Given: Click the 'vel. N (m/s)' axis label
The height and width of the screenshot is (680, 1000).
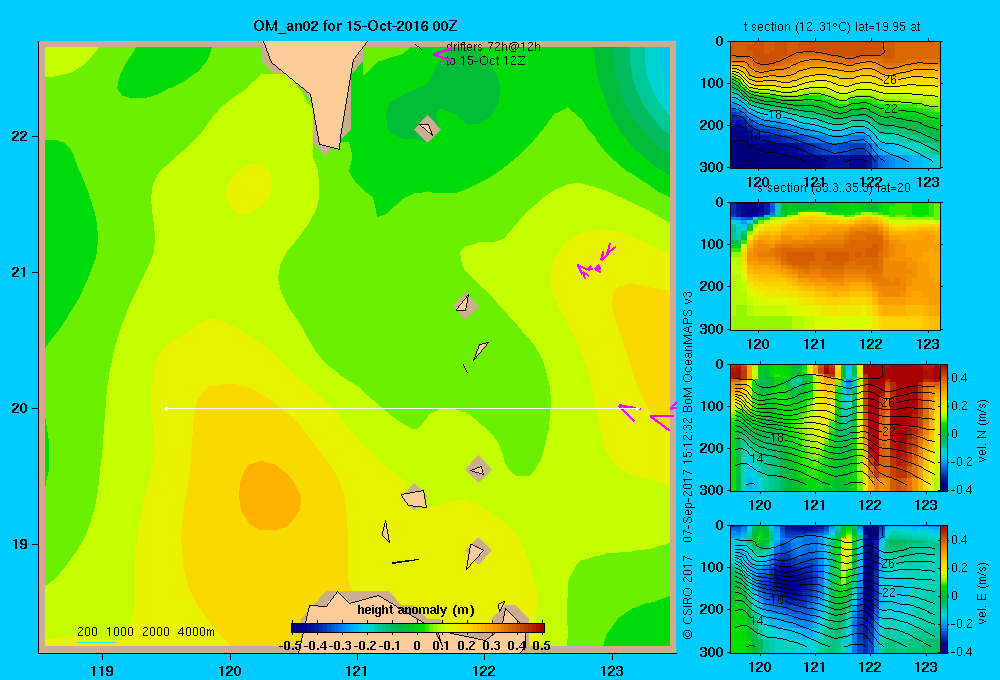Looking at the screenshot, I should 982,431.
